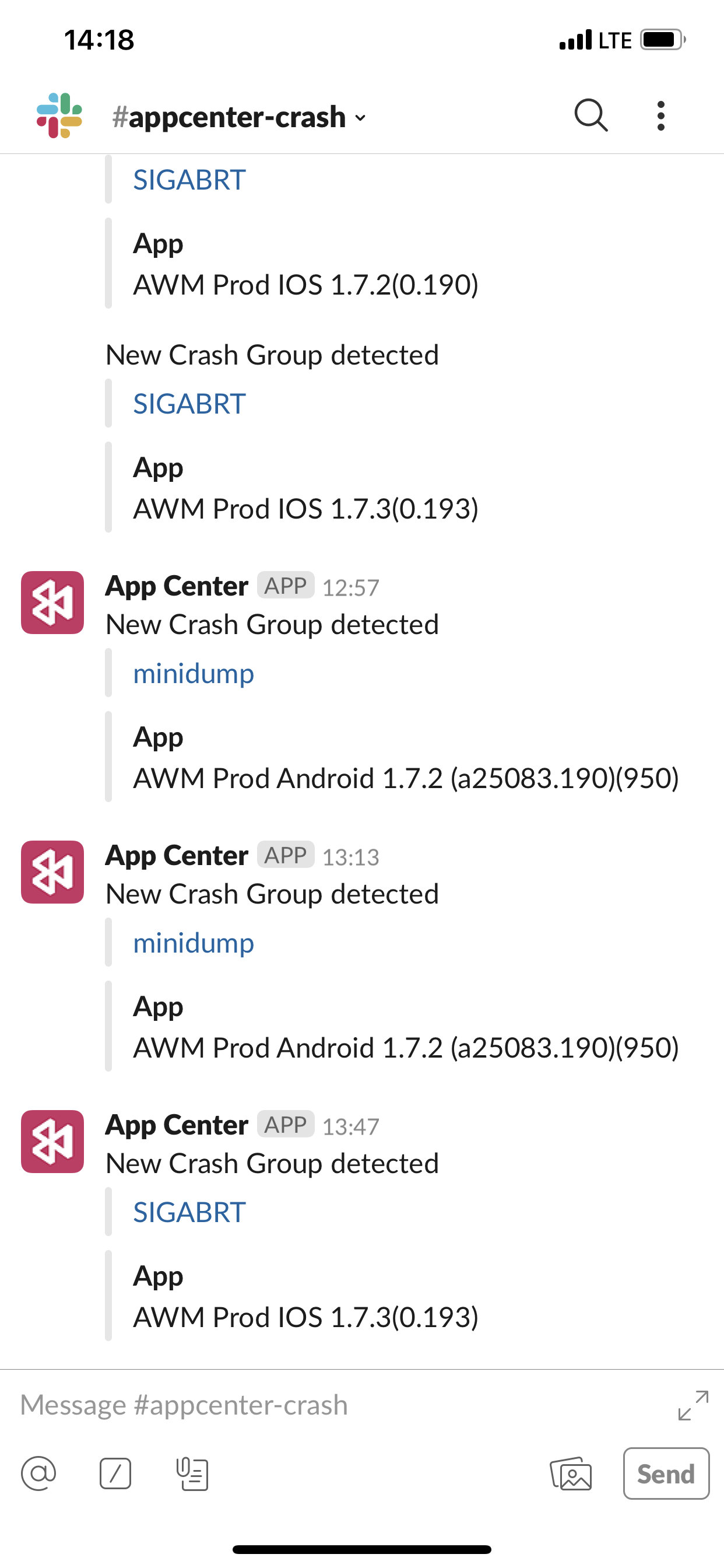Open search in the channel
The height and width of the screenshot is (1568, 724).
point(591,116)
